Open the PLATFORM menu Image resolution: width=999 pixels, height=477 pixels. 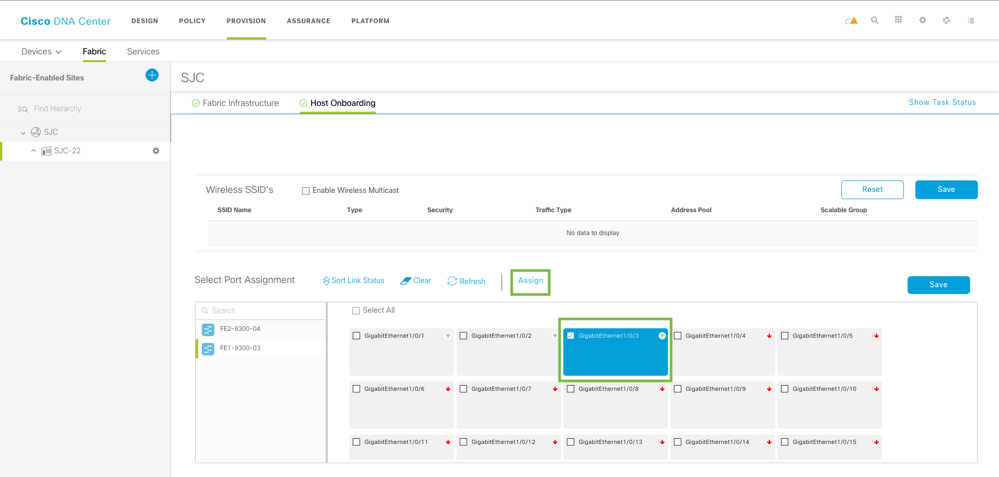(370, 21)
